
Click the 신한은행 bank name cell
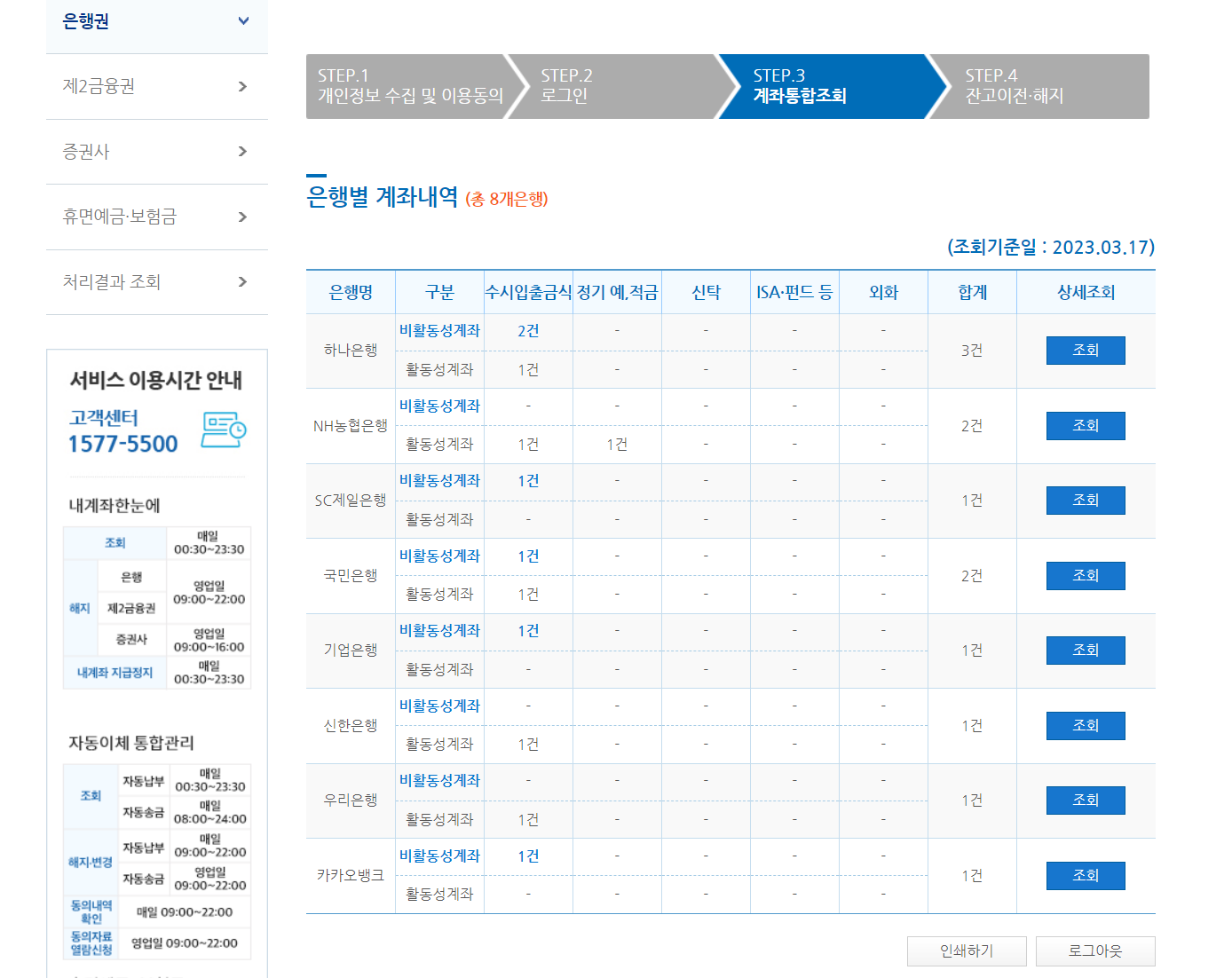351,726
